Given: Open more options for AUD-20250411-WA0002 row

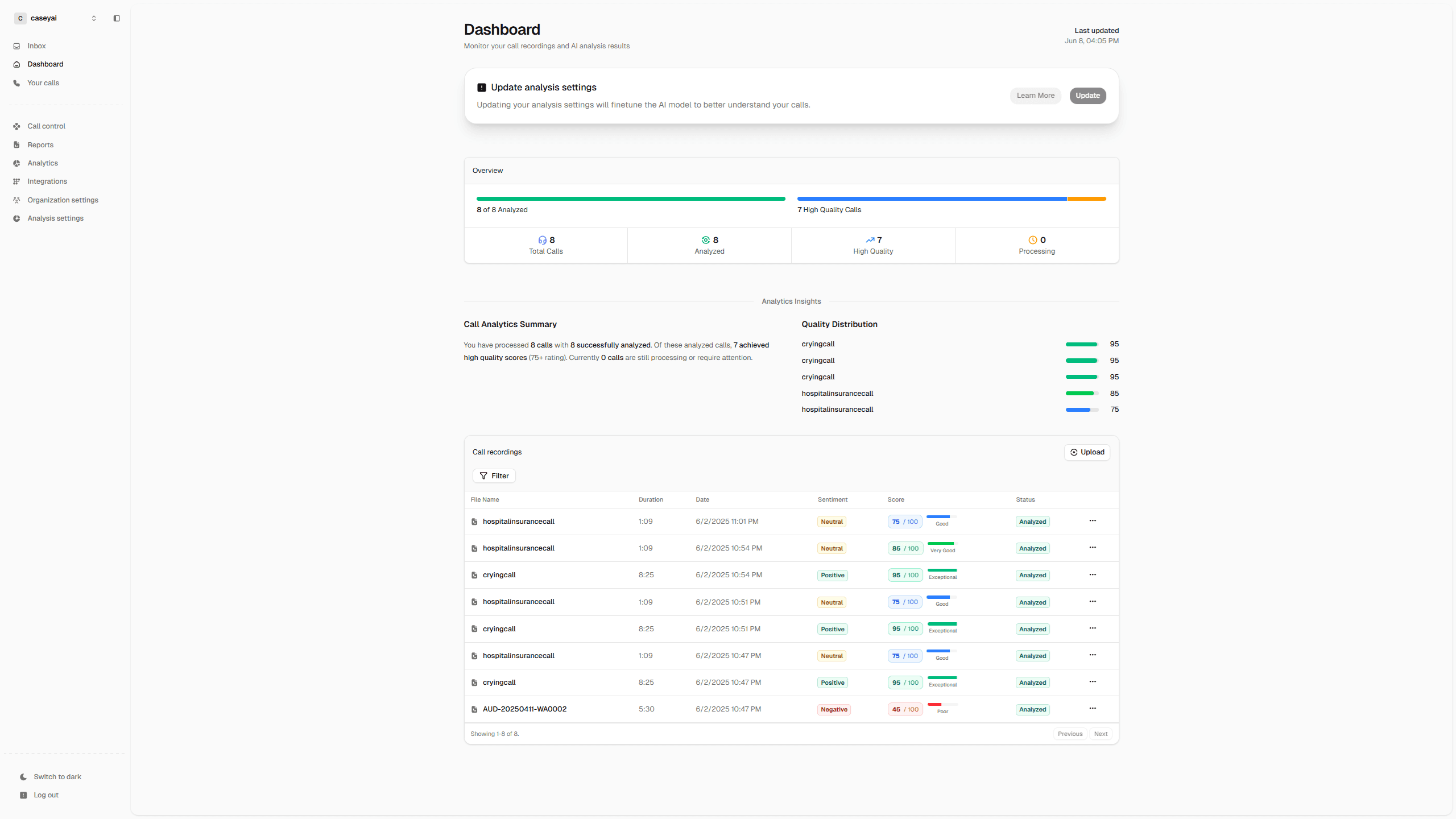Looking at the screenshot, I should coord(1093,709).
